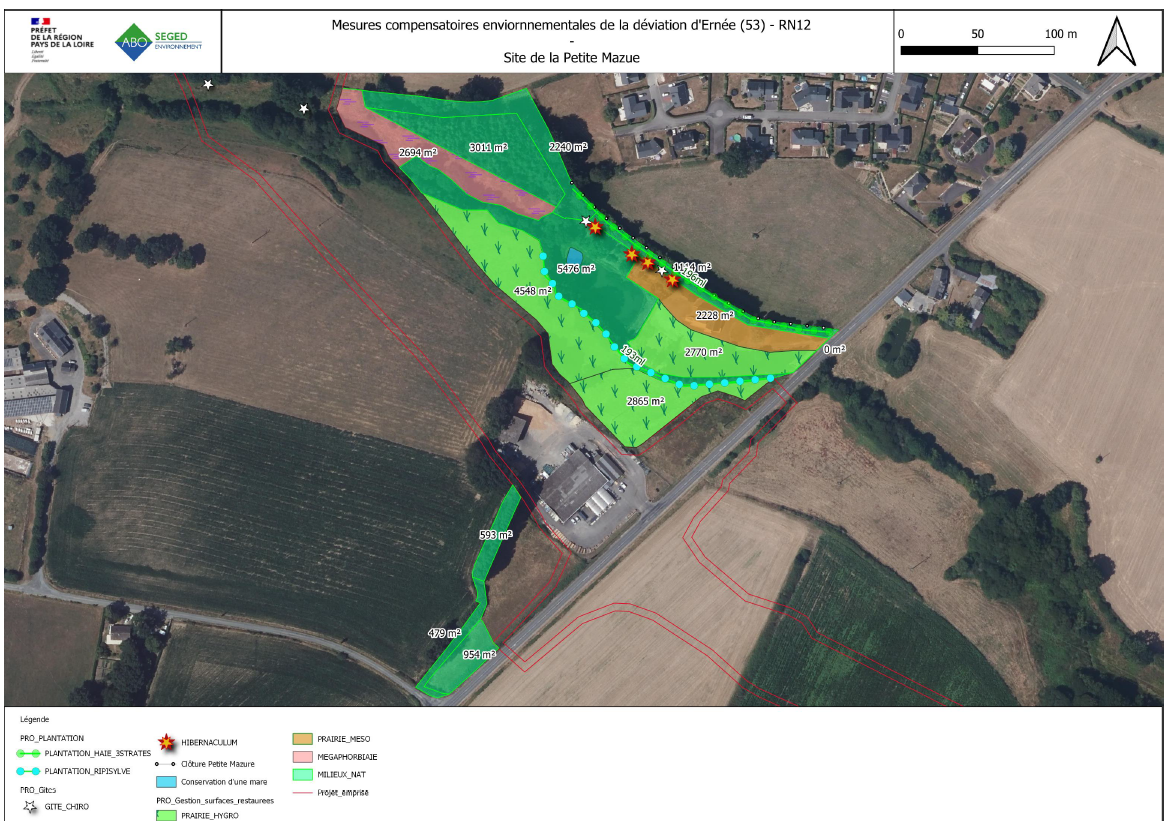Viewport: 1167px width, 821px height.
Task: Click the map title 'Site de la Petite Mazue'
Action: click(571, 58)
